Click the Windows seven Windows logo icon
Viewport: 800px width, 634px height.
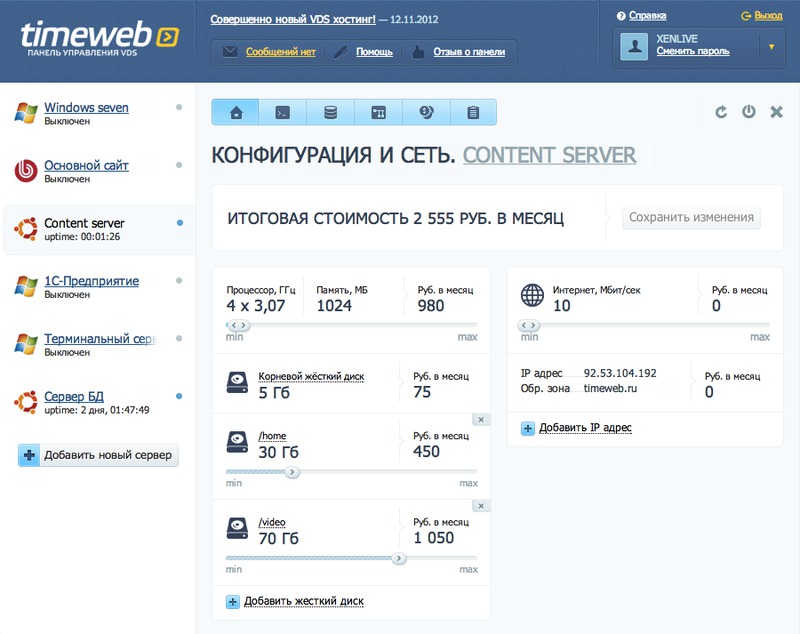click(26, 113)
